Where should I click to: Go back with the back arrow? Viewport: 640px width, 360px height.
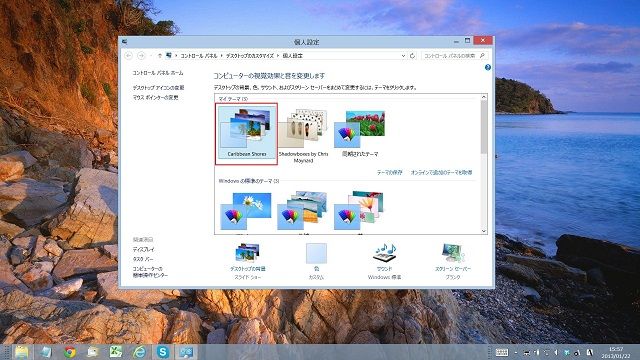coord(129,56)
